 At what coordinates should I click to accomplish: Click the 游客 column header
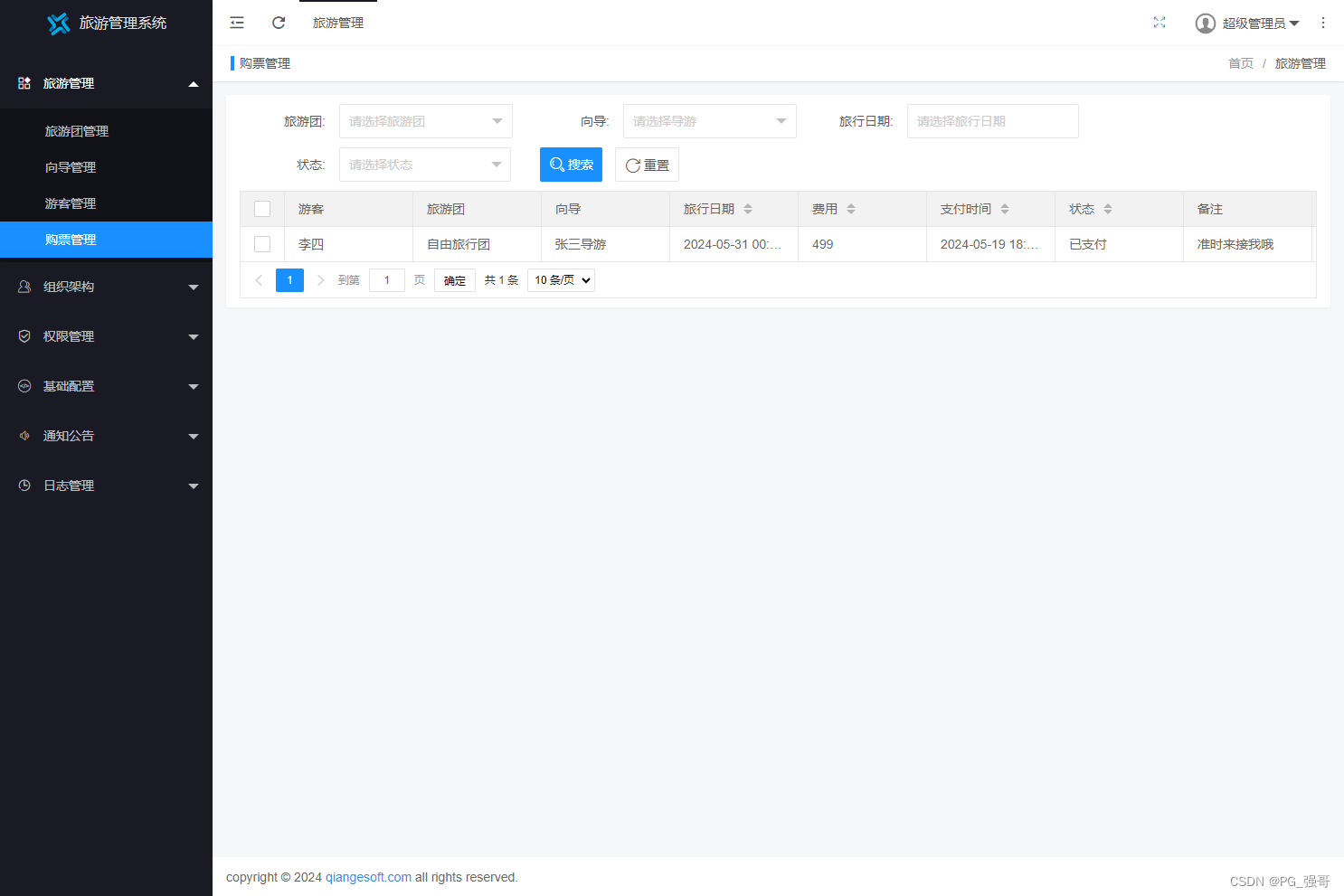pyautogui.click(x=348, y=209)
